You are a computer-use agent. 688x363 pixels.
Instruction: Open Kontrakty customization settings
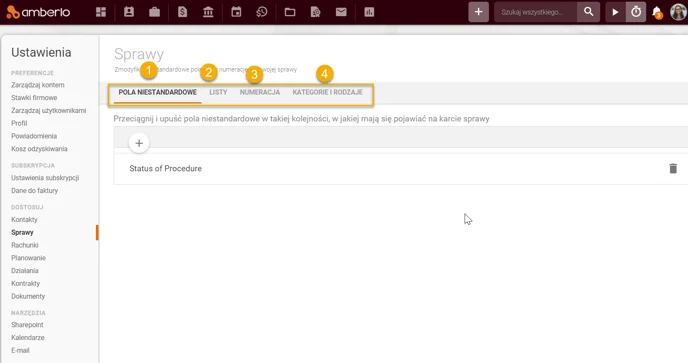tap(25, 284)
